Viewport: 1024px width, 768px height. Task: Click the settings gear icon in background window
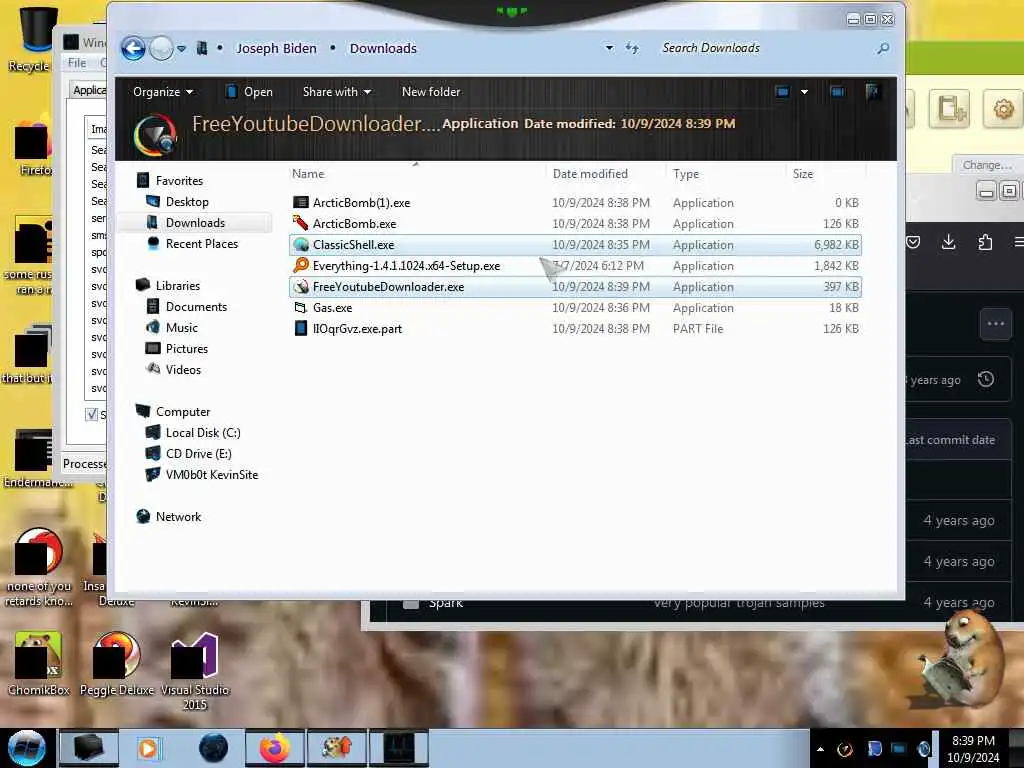pyautogui.click(x=1003, y=109)
